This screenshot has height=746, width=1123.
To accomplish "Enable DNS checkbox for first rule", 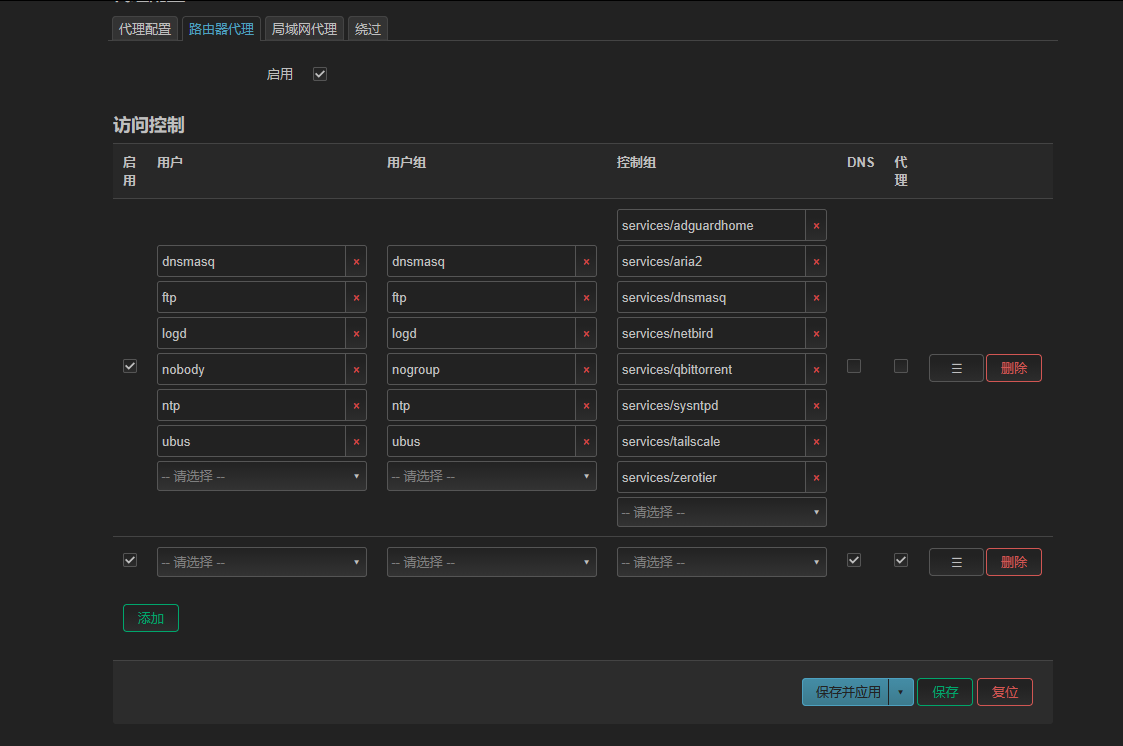I will tap(854, 366).
